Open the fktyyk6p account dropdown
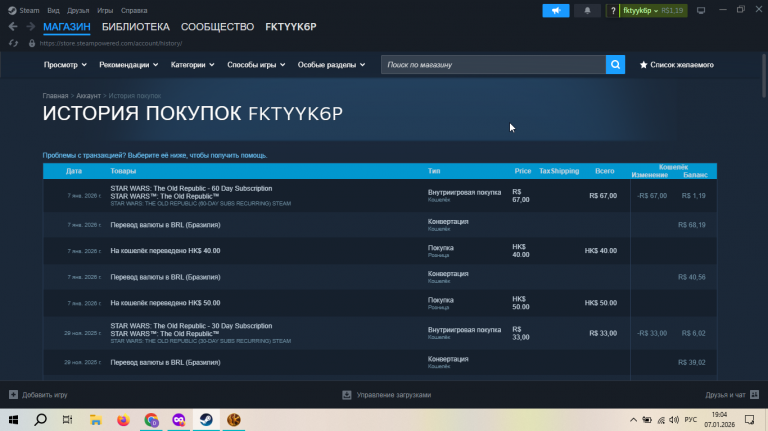 click(653, 10)
